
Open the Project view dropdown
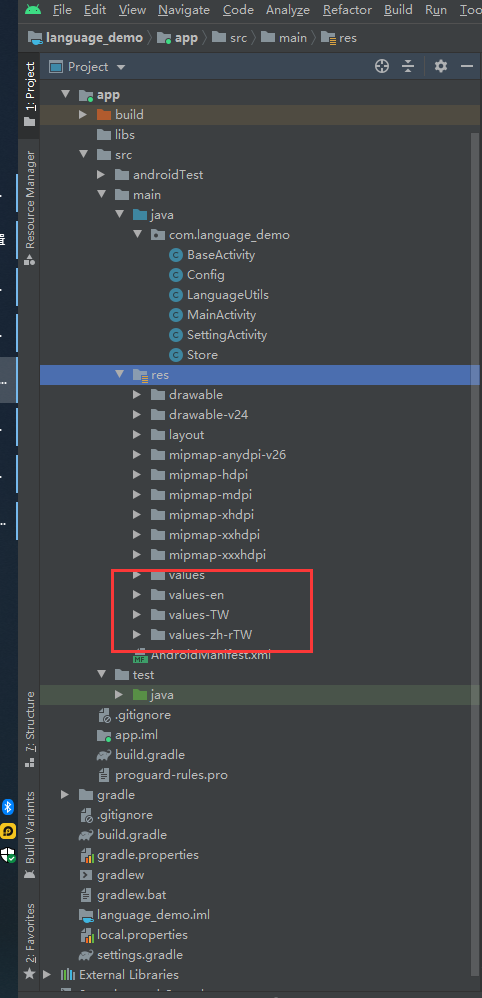pyautogui.click(x=87, y=67)
